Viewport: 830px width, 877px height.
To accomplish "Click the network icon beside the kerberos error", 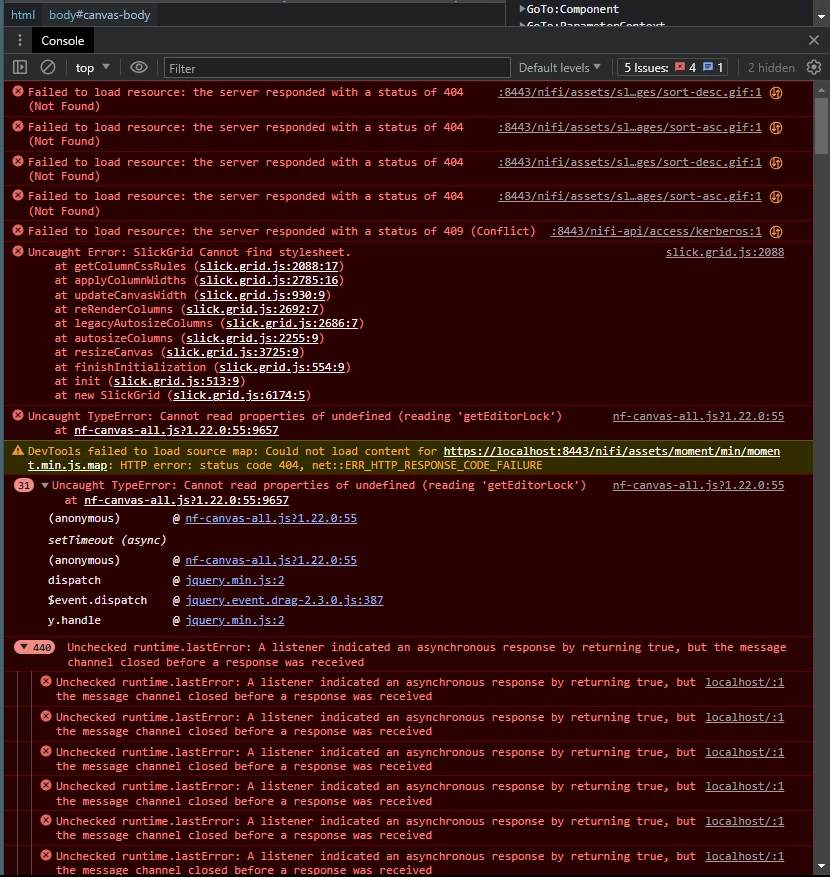I will click(776, 232).
